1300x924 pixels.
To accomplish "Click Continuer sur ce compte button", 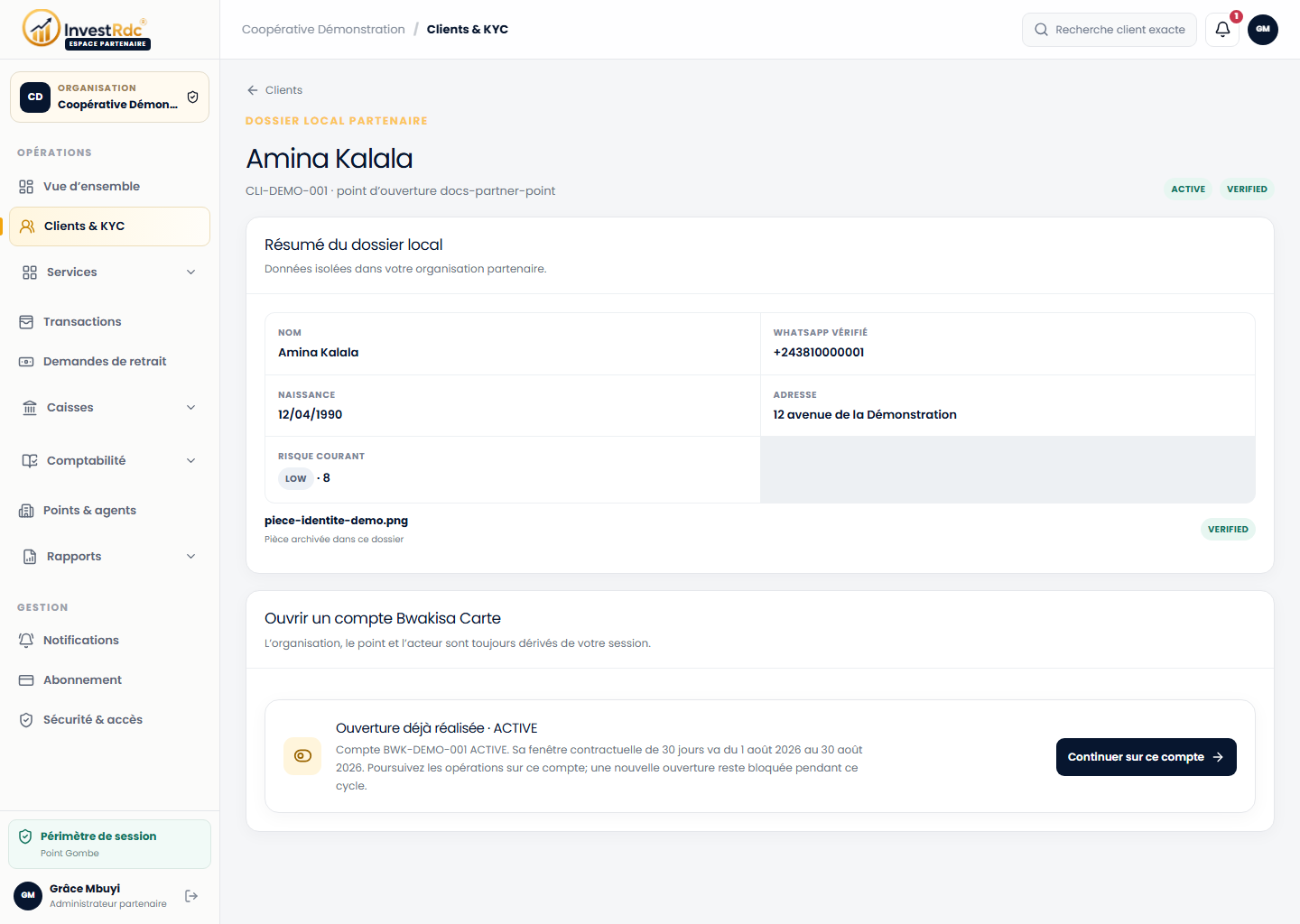I will click(x=1146, y=757).
